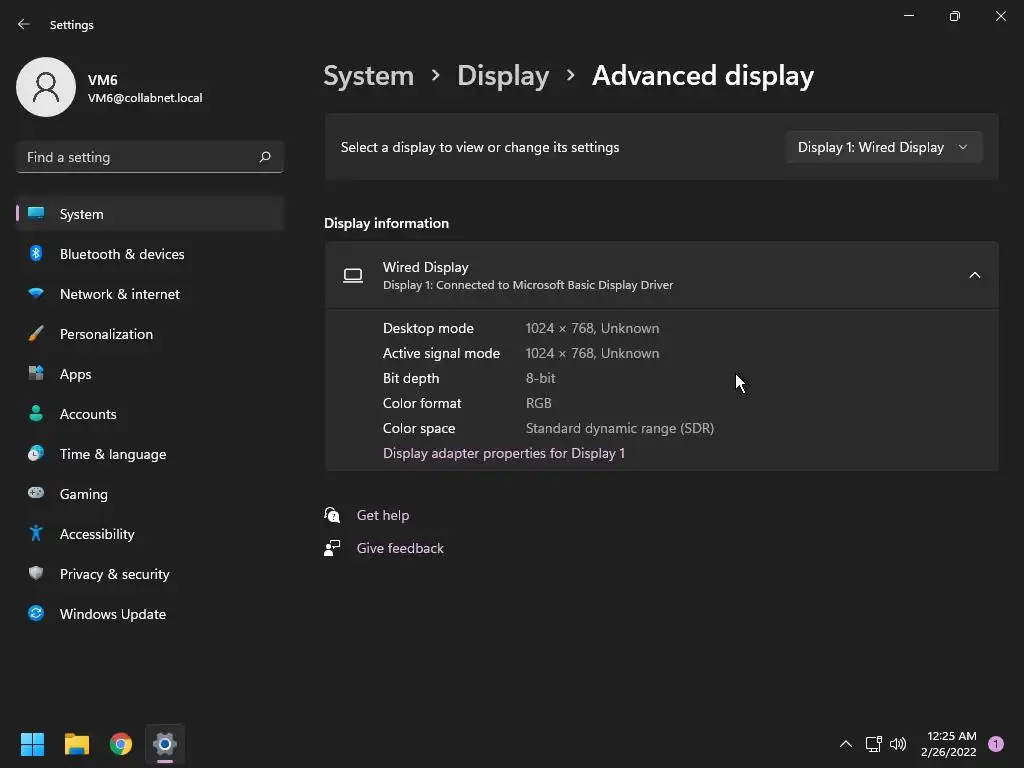Click the back arrow in Settings
The width and height of the screenshot is (1024, 768).
pyautogui.click(x=24, y=24)
